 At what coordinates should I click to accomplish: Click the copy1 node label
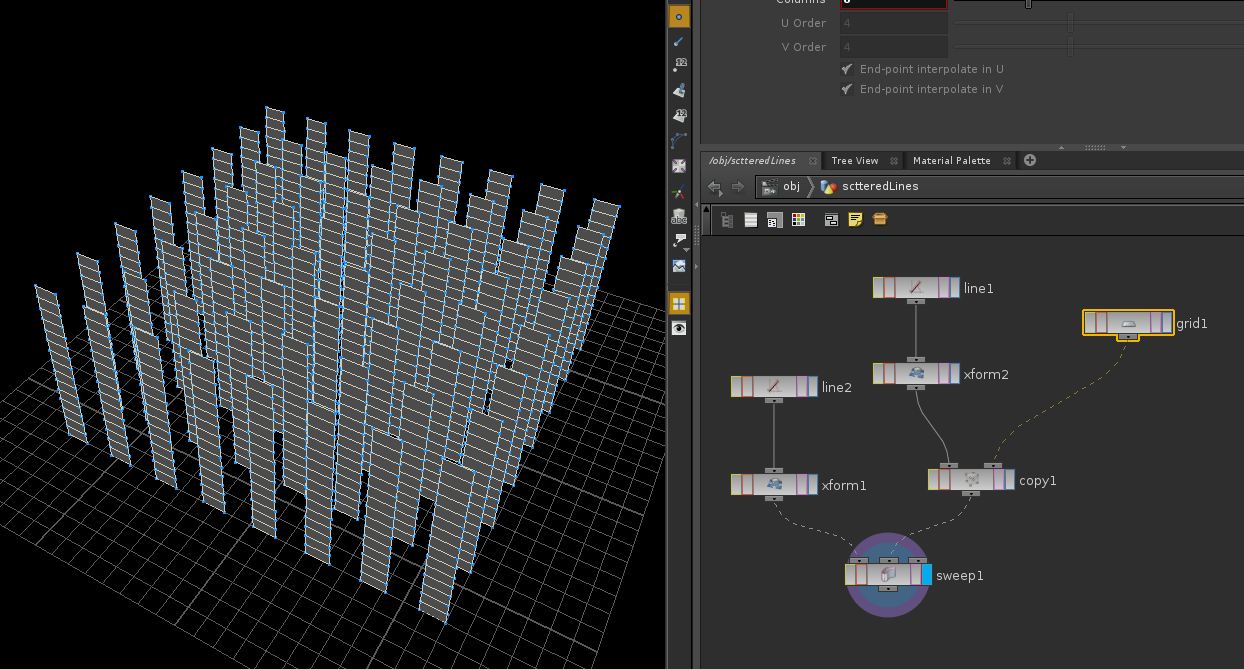[x=1038, y=481]
